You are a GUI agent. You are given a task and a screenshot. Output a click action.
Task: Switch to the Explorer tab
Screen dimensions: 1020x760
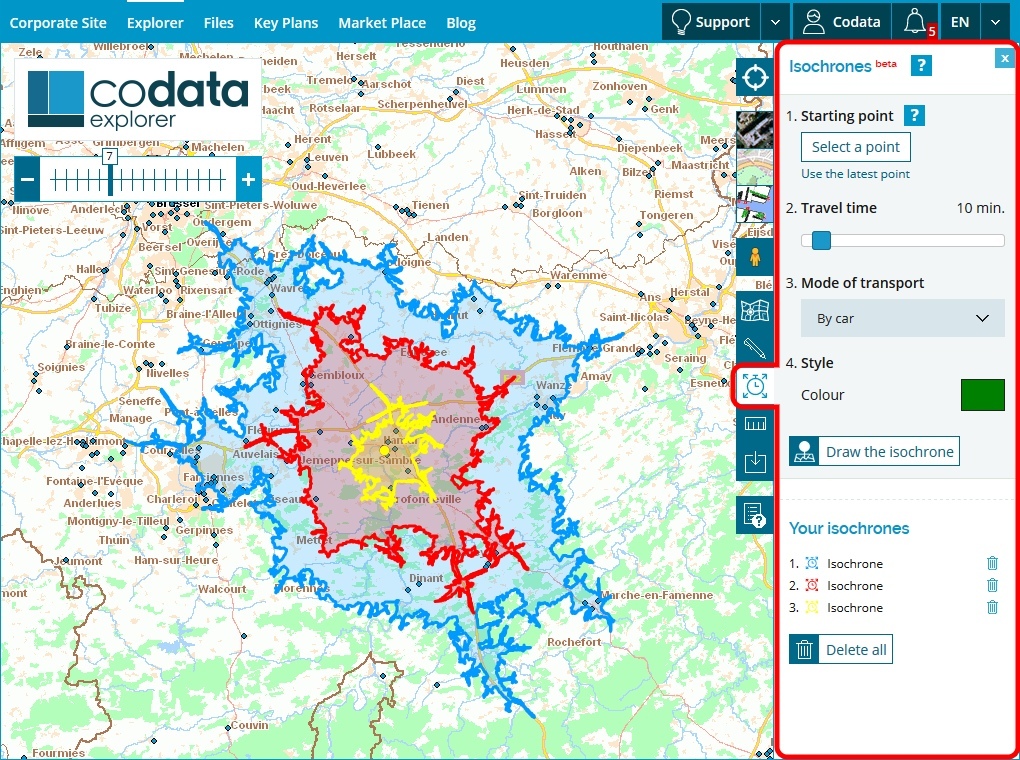155,22
